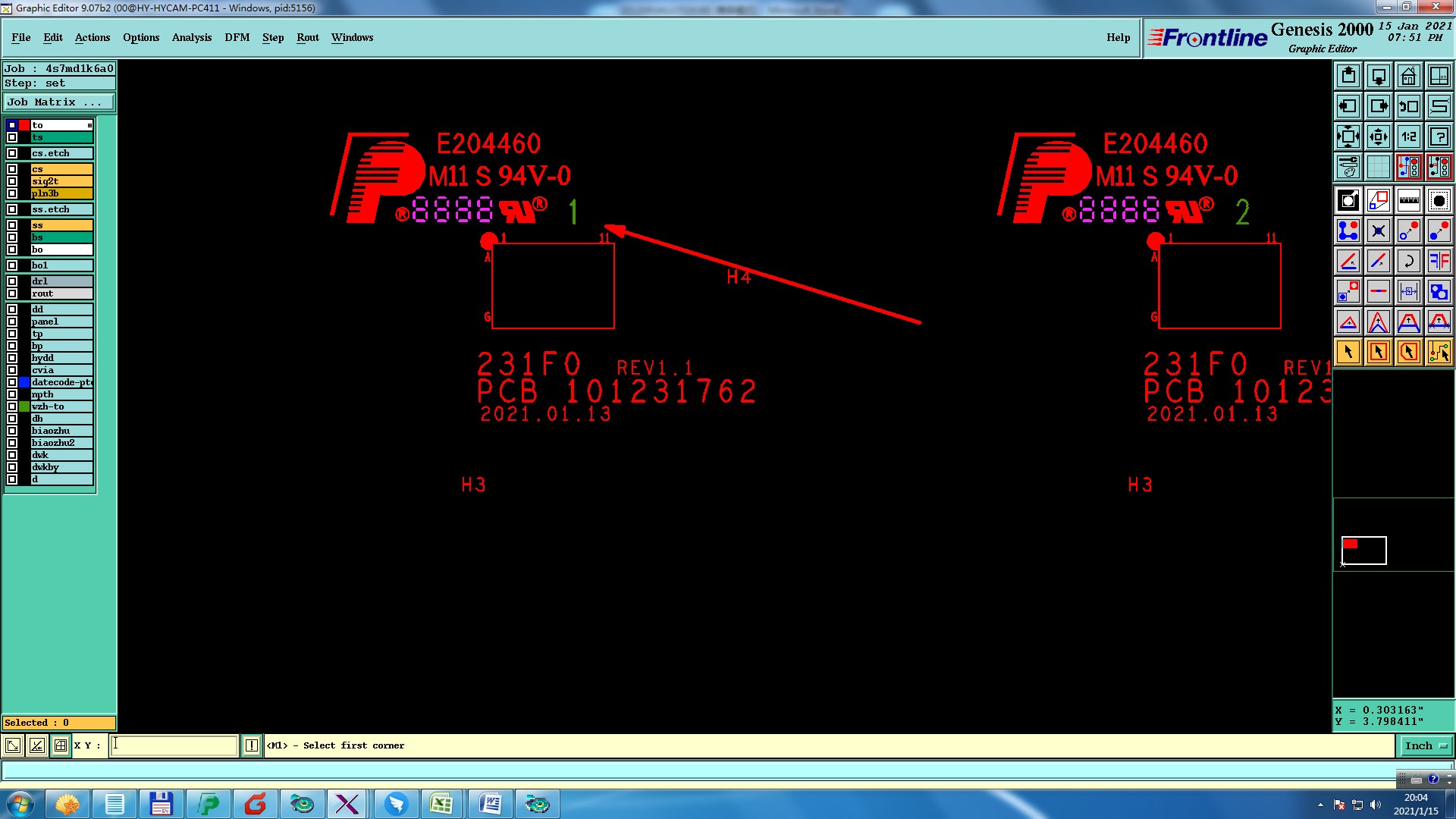Enable the drl layer checkbox
The image size is (1456, 819).
pos(12,281)
